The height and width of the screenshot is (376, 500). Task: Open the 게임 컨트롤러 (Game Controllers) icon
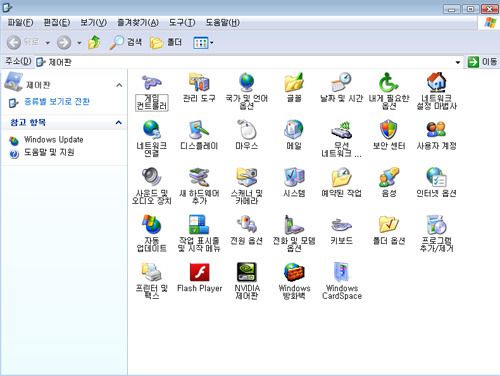click(152, 82)
